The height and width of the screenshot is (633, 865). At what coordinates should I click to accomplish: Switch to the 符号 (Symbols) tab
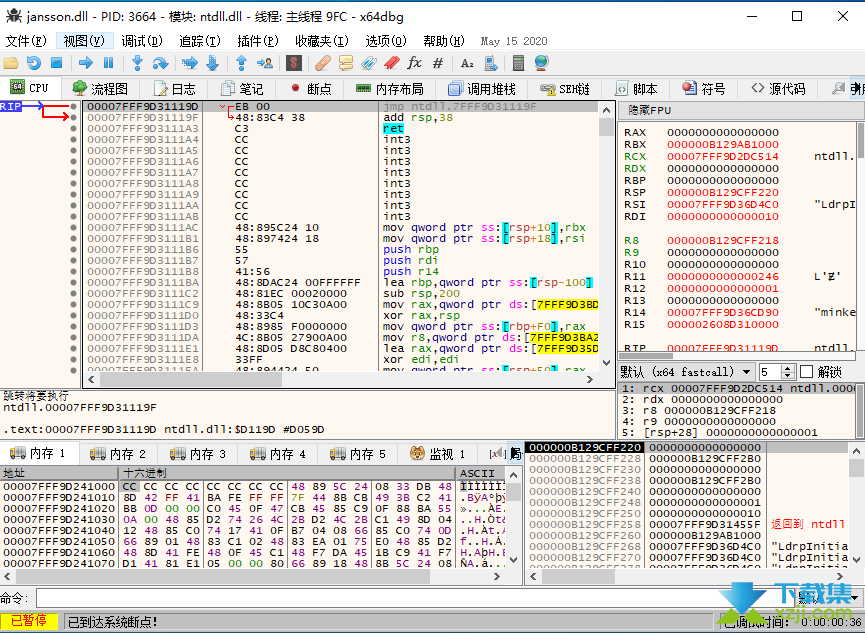click(x=704, y=89)
